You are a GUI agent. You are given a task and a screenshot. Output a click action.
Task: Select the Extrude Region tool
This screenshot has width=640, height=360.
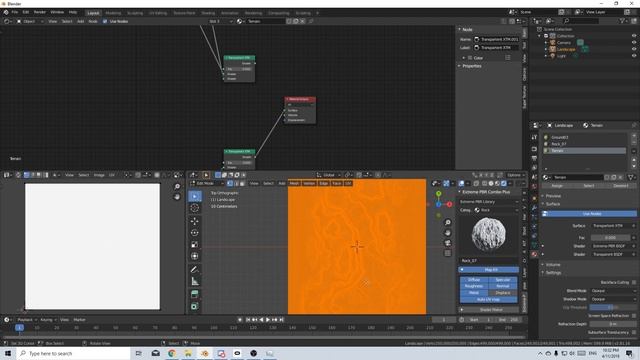[195, 294]
